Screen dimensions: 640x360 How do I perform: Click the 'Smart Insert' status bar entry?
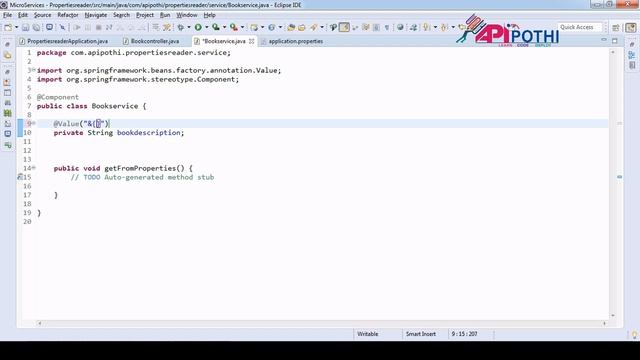tap(421, 334)
